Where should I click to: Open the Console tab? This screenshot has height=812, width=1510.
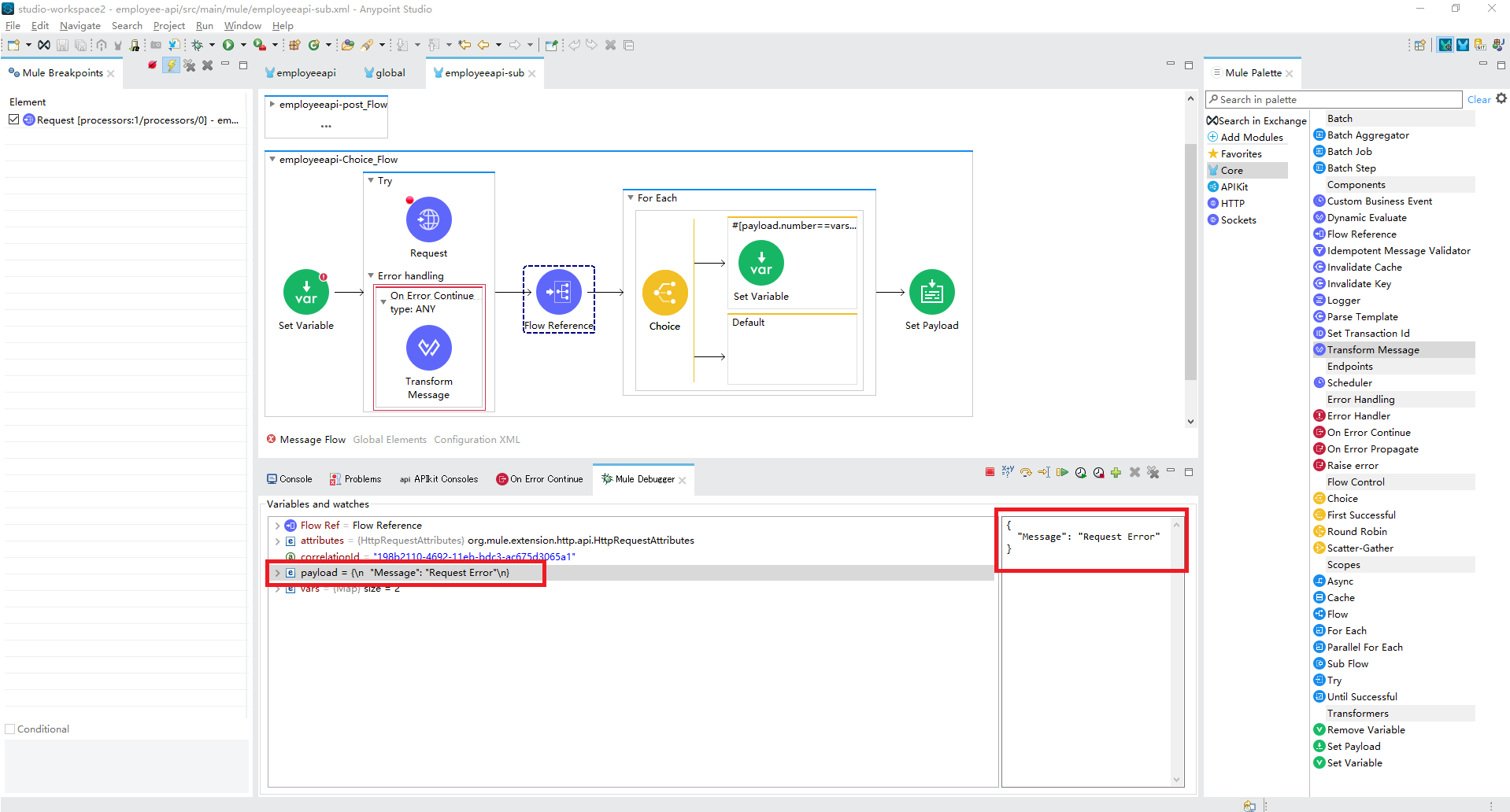click(x=289, y=478)
